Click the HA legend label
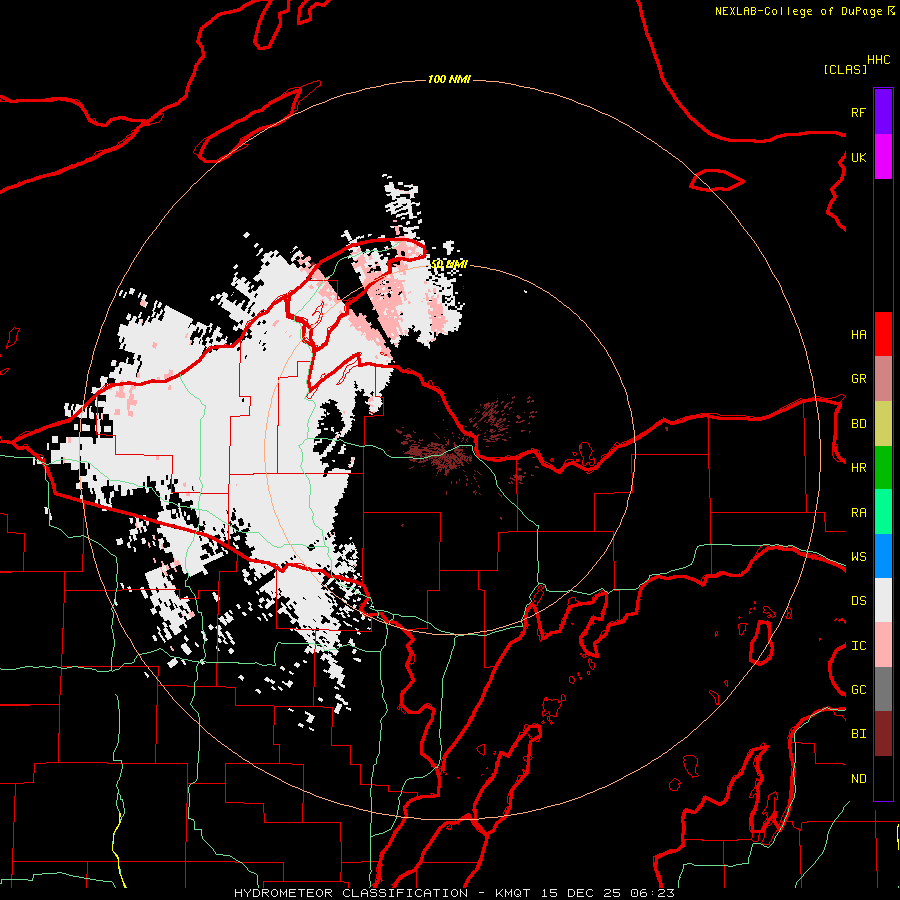This screenshot has width=900, height=900. coord(858,335)
